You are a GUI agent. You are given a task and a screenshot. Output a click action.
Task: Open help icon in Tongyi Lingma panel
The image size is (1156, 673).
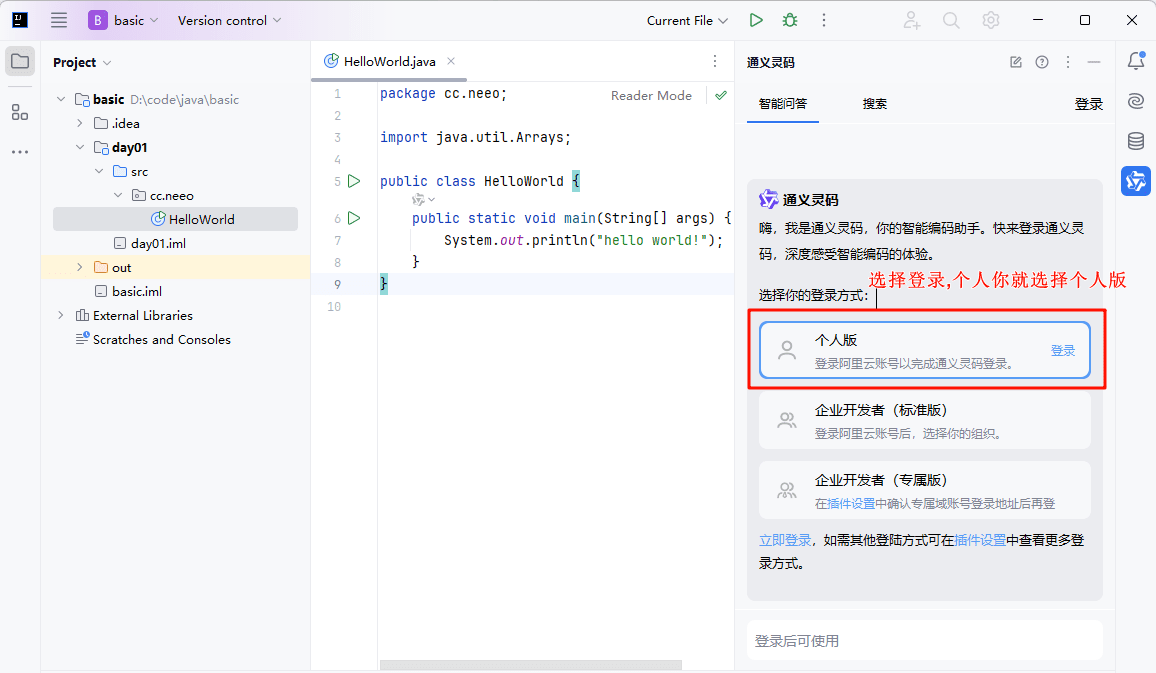[x=1042, y=62]
